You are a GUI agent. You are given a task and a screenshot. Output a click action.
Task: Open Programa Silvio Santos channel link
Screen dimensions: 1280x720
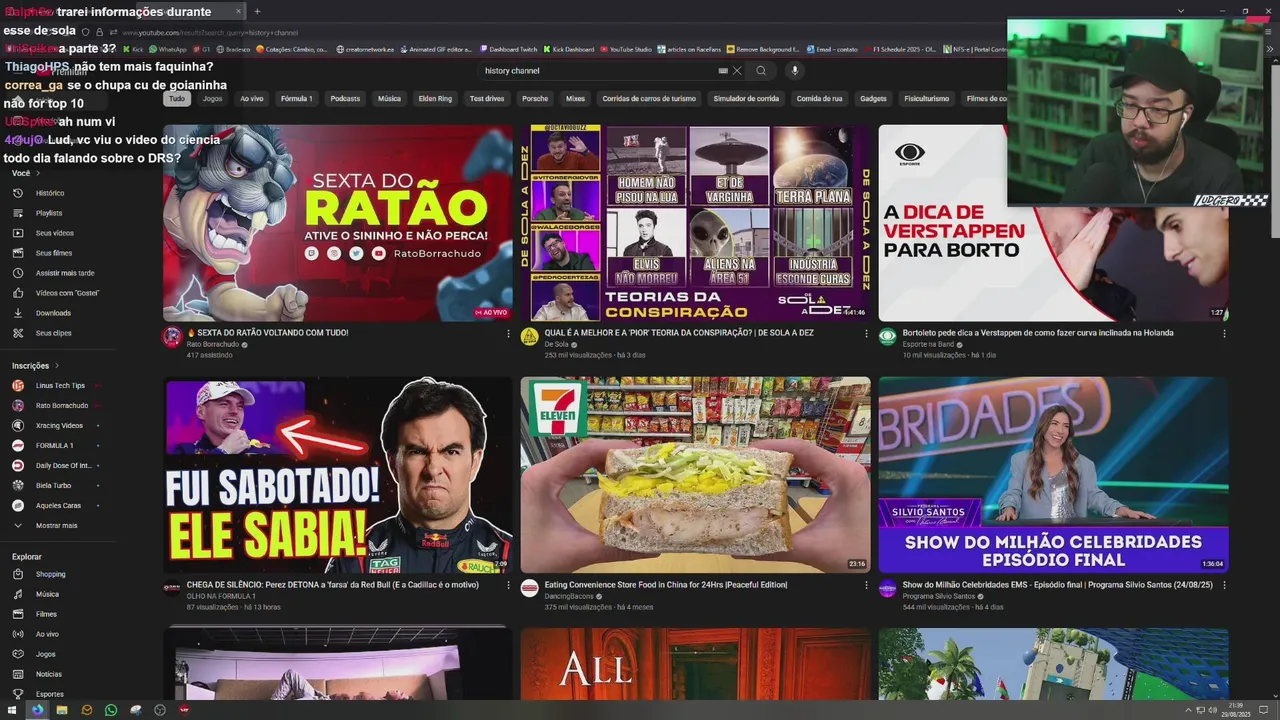[x=939, y=596]
